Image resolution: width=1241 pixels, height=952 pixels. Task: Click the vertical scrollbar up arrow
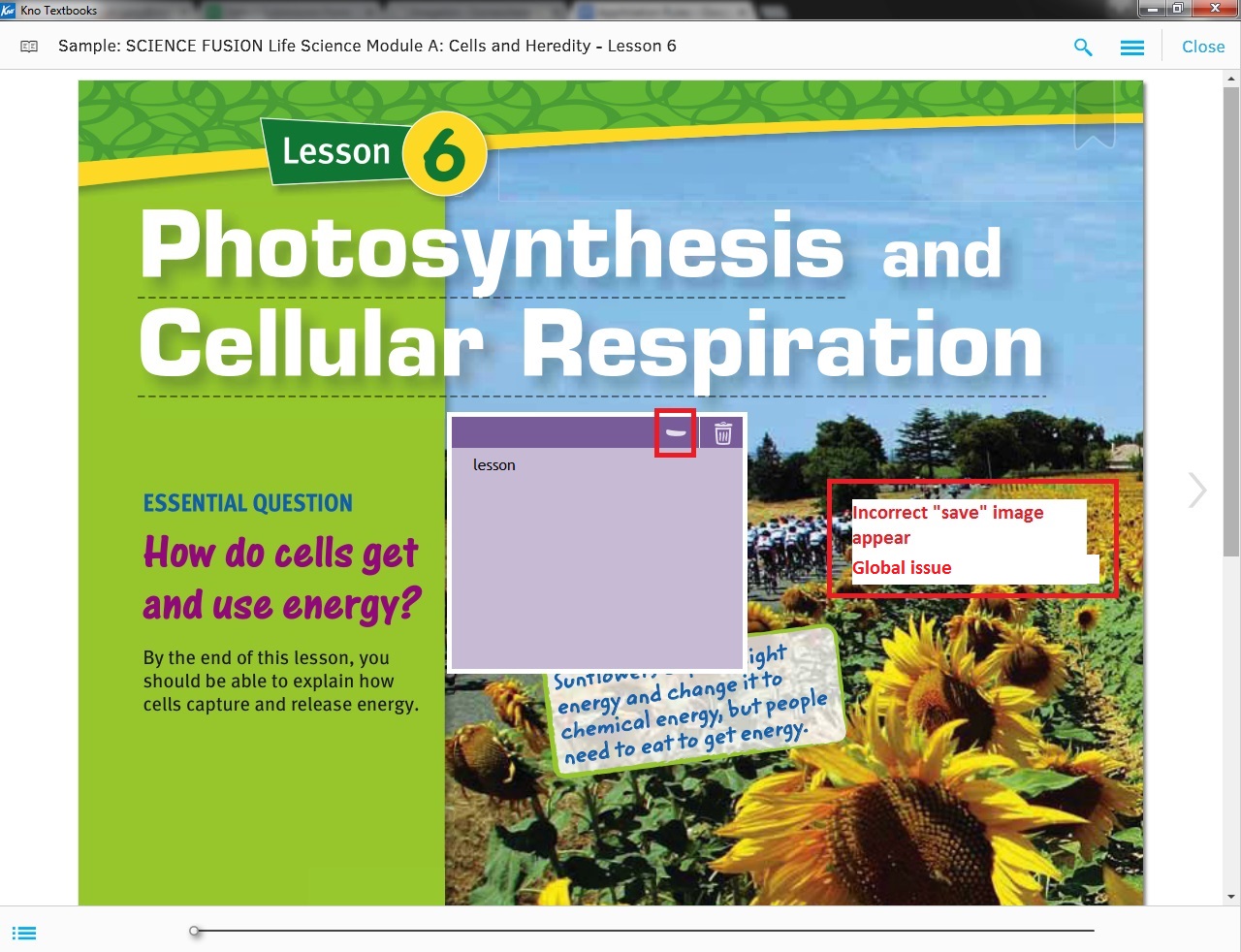[1232, 79]
